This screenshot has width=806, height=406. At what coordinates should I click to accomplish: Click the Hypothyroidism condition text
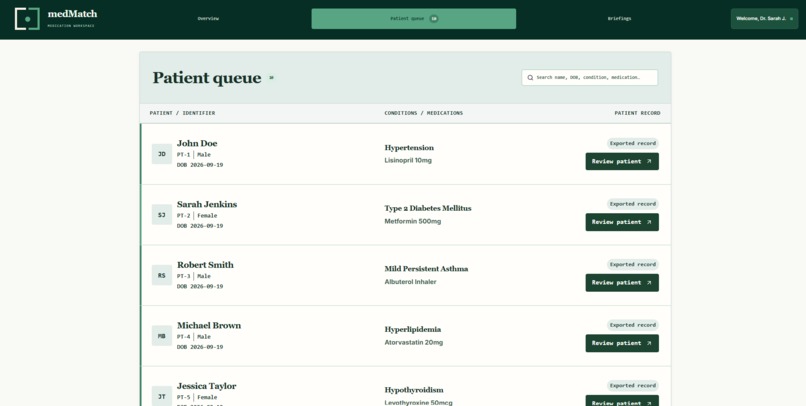(x=414, y=390)
